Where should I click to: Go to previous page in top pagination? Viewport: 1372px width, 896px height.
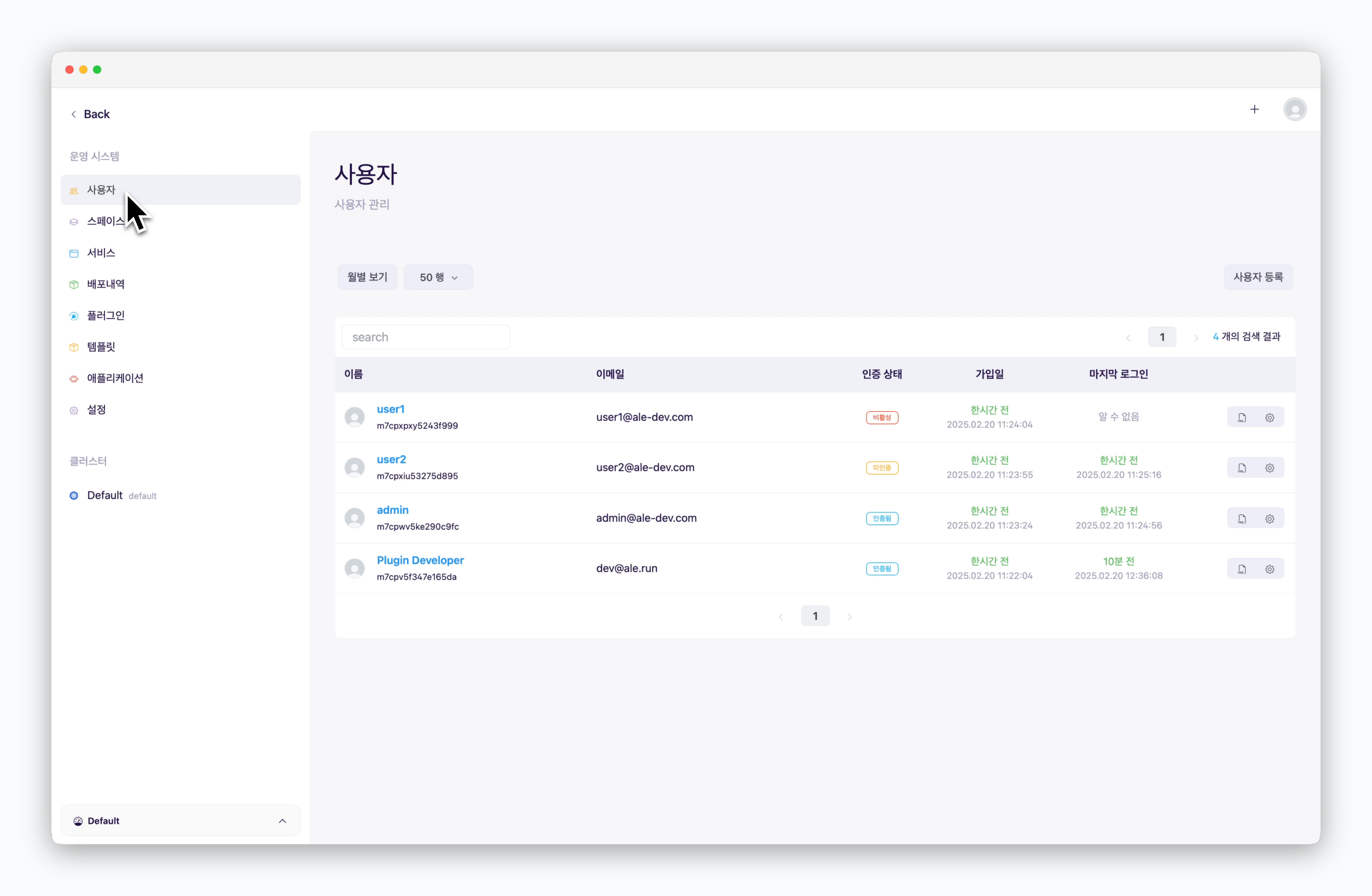click(x=1128, y=338)
